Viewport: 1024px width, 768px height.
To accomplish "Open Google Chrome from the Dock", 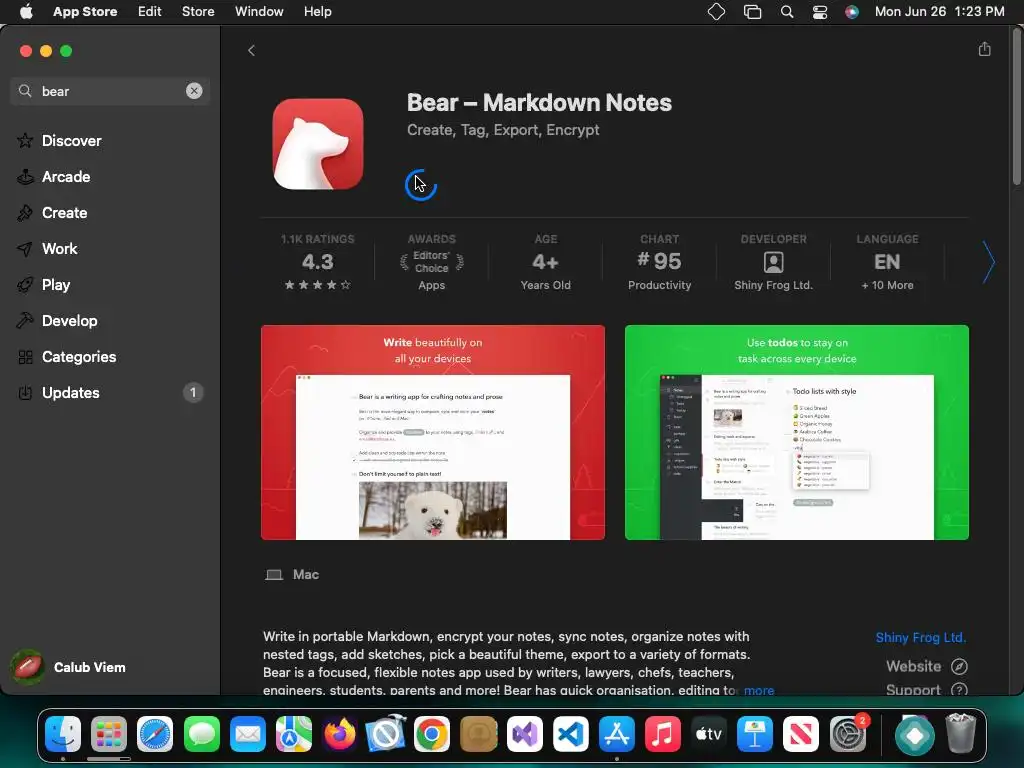I will (432, 735).
